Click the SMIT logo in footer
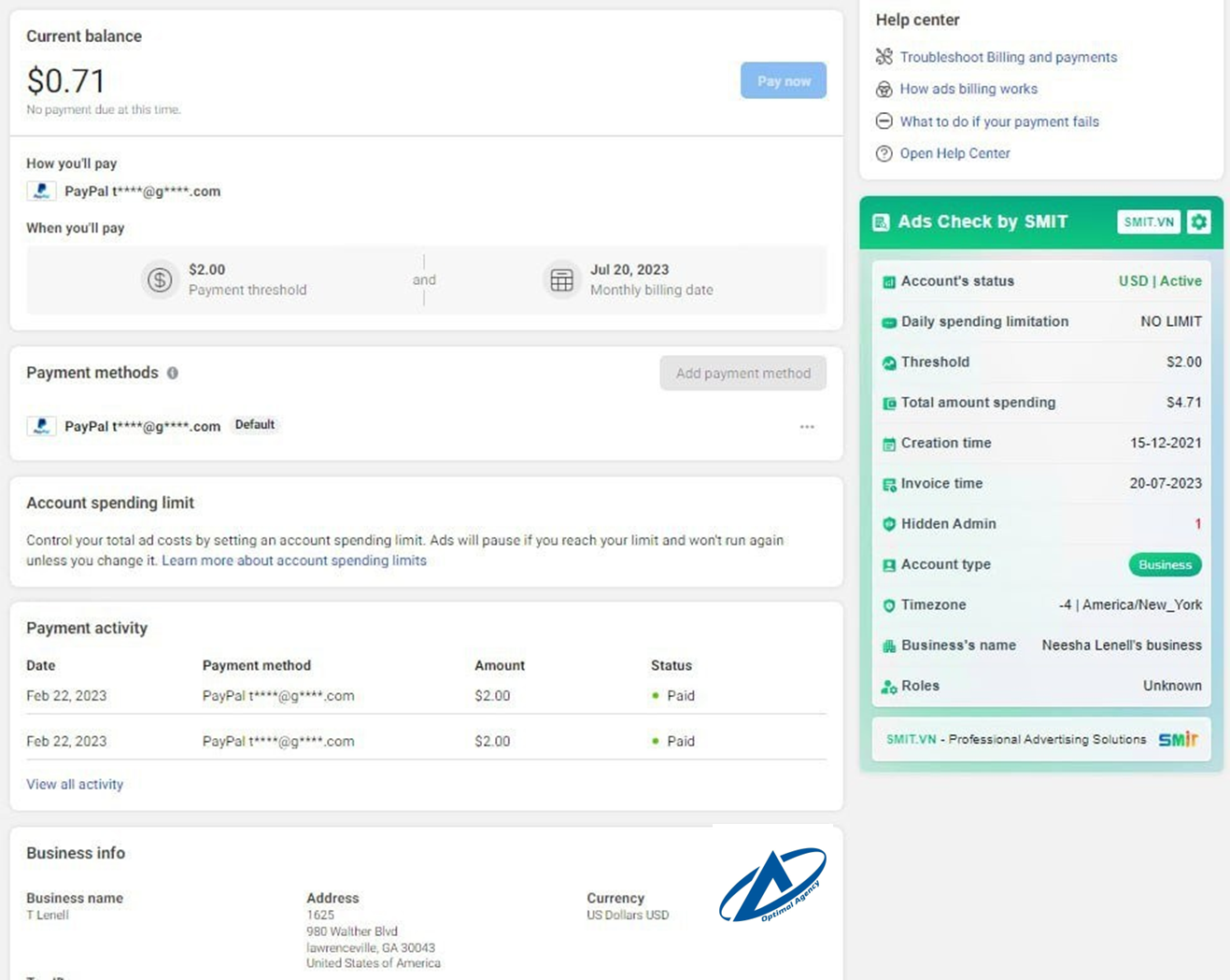Screen dimensions: 1230x980 [x=1178, y=739]
